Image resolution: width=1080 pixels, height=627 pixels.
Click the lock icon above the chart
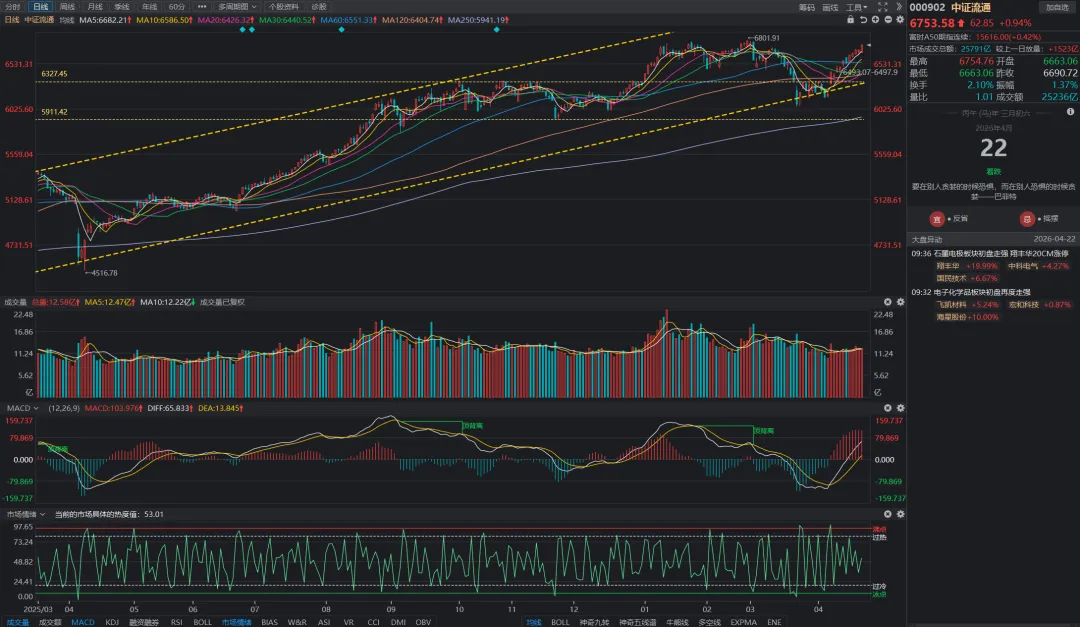(x=850, y=19)
